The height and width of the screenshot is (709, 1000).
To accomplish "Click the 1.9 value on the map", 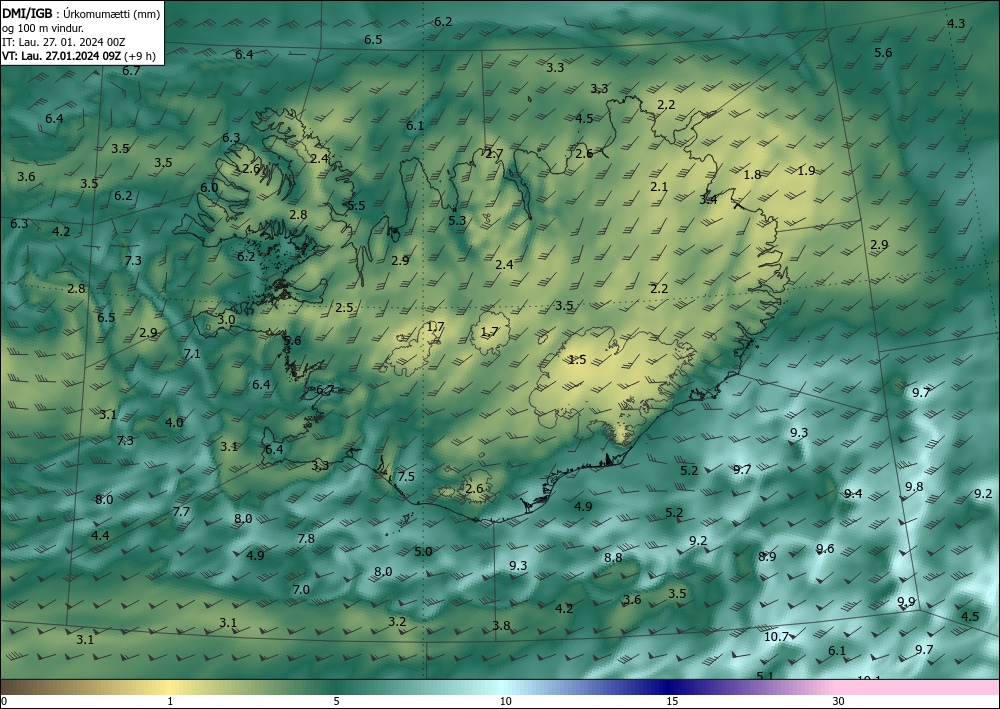I will coord(806,170).
